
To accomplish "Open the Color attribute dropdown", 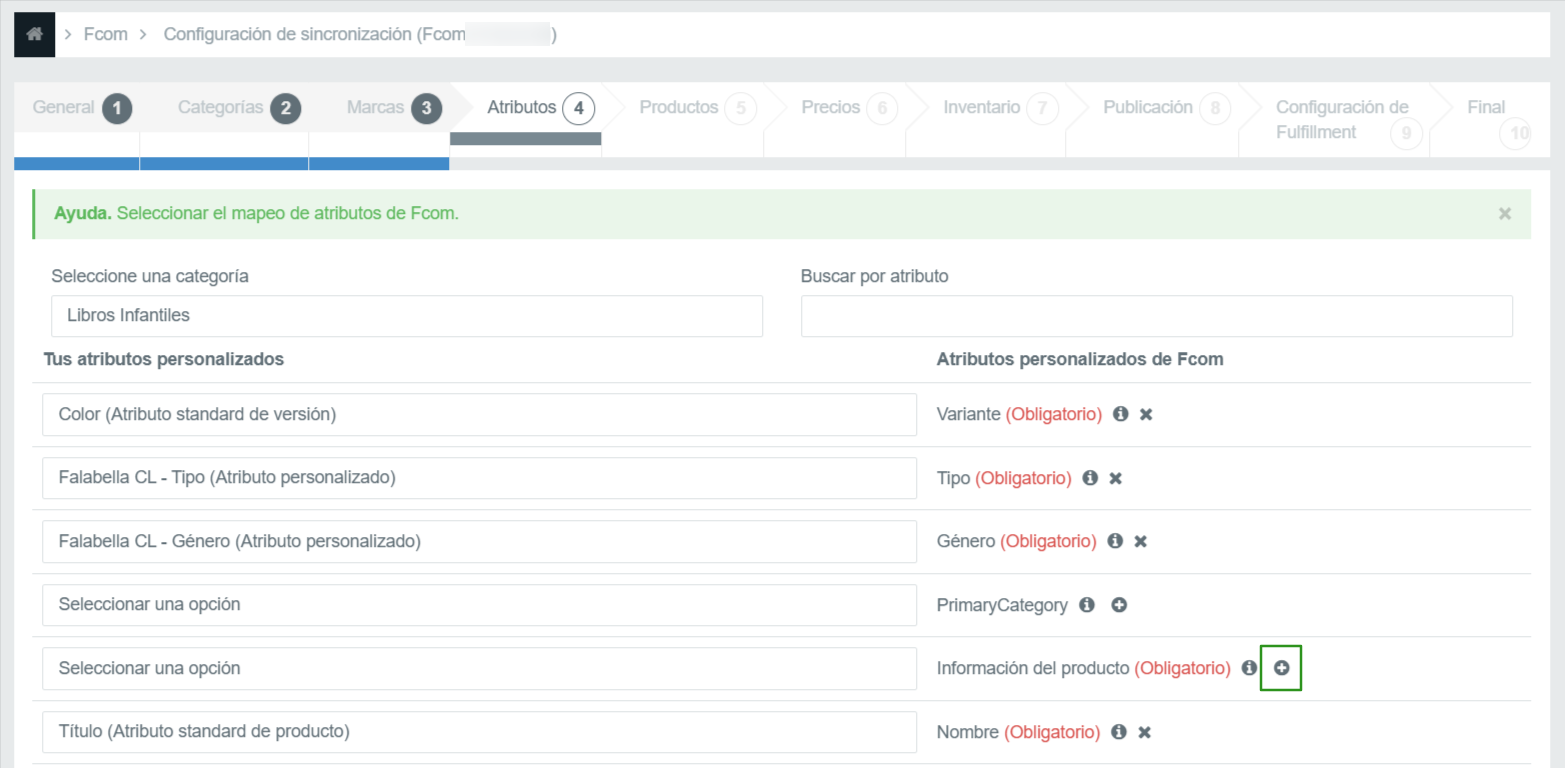I will tap(479, 414).
